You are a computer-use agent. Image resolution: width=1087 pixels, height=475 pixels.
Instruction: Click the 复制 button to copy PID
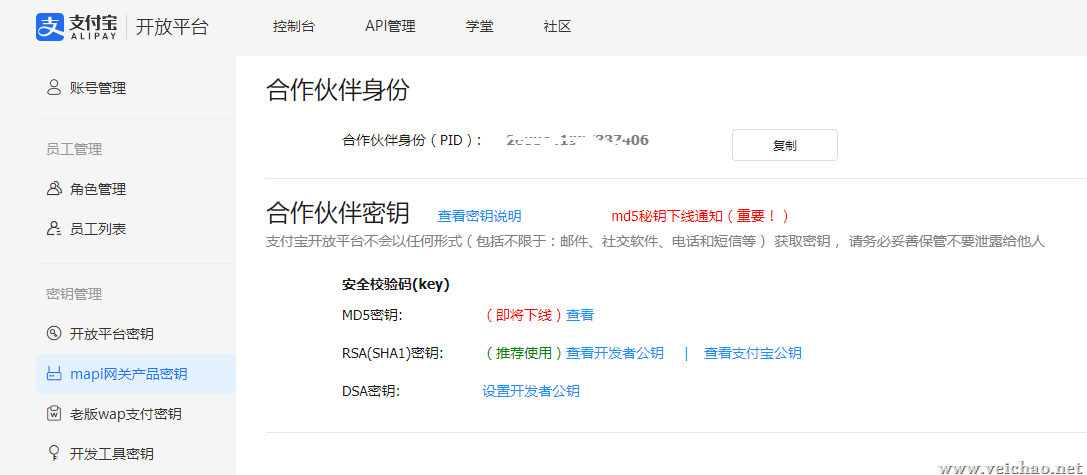point(785,145)
